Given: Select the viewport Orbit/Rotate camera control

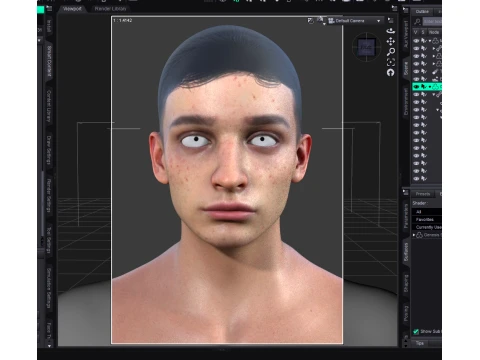Looking at the screenshot, I should tap(390, 31).
